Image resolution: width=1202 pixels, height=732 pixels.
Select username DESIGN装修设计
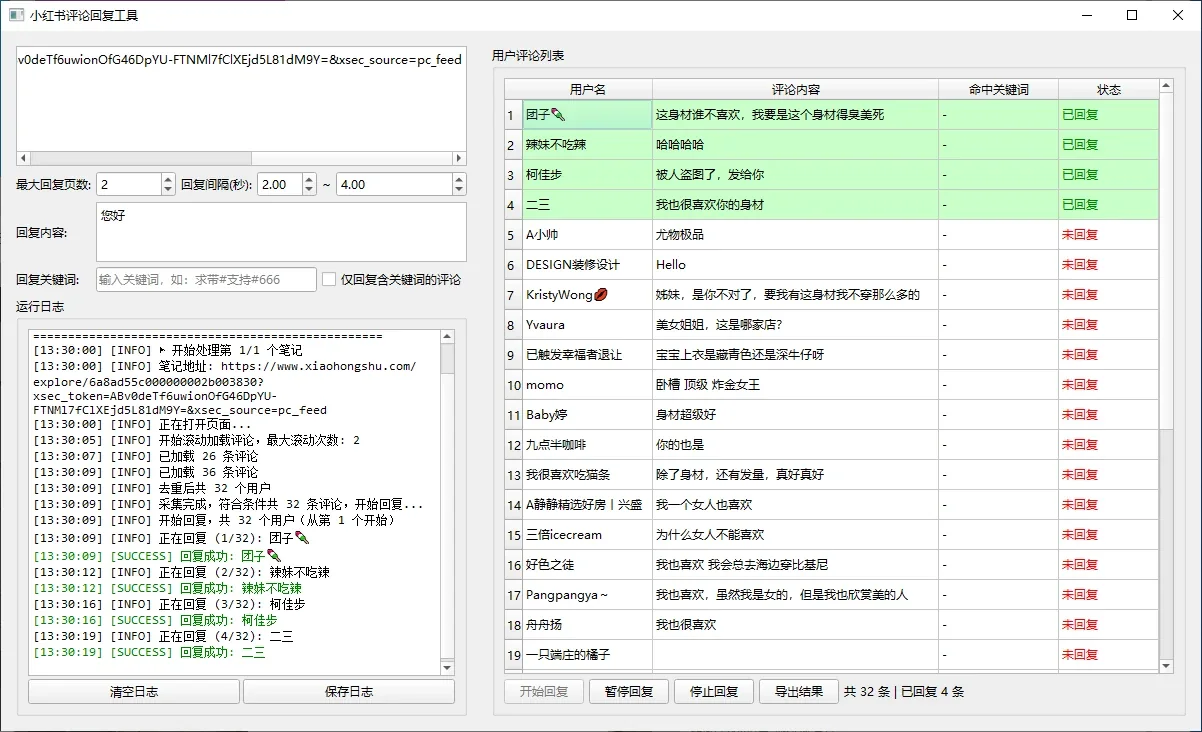click(x=588, y=265)
